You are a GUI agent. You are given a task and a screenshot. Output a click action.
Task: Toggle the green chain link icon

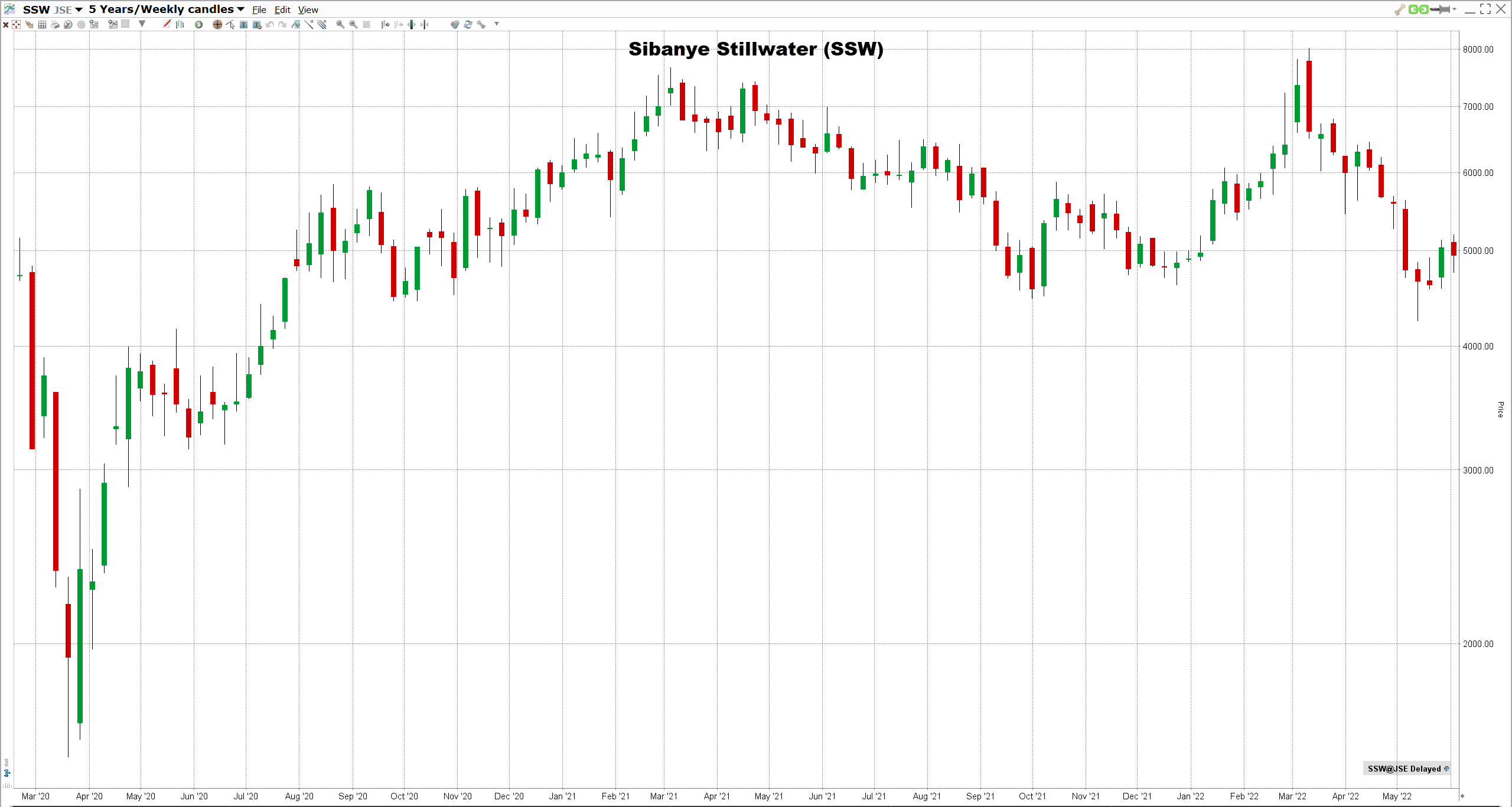pyautogui.click(x=1418, y=9)
